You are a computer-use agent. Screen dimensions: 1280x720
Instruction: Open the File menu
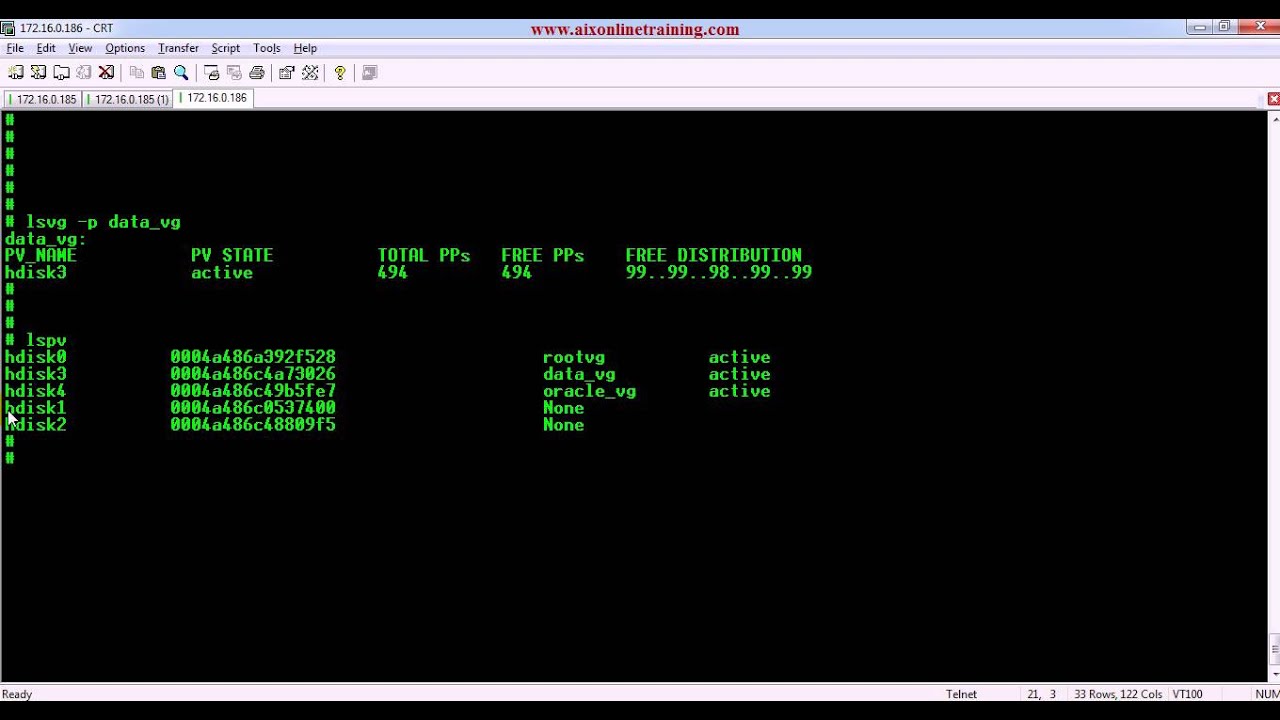[x=15, y=48]
